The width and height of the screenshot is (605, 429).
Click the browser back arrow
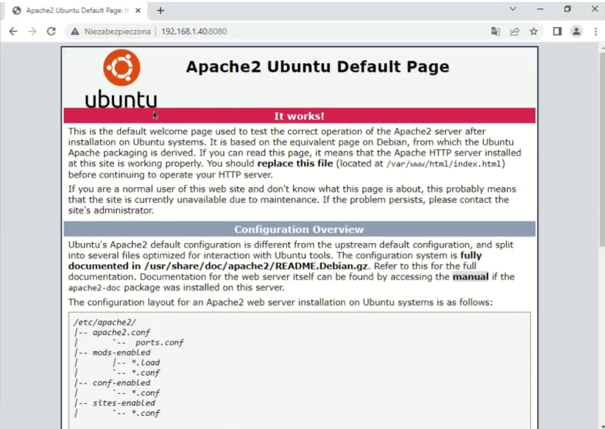[13, 31]
